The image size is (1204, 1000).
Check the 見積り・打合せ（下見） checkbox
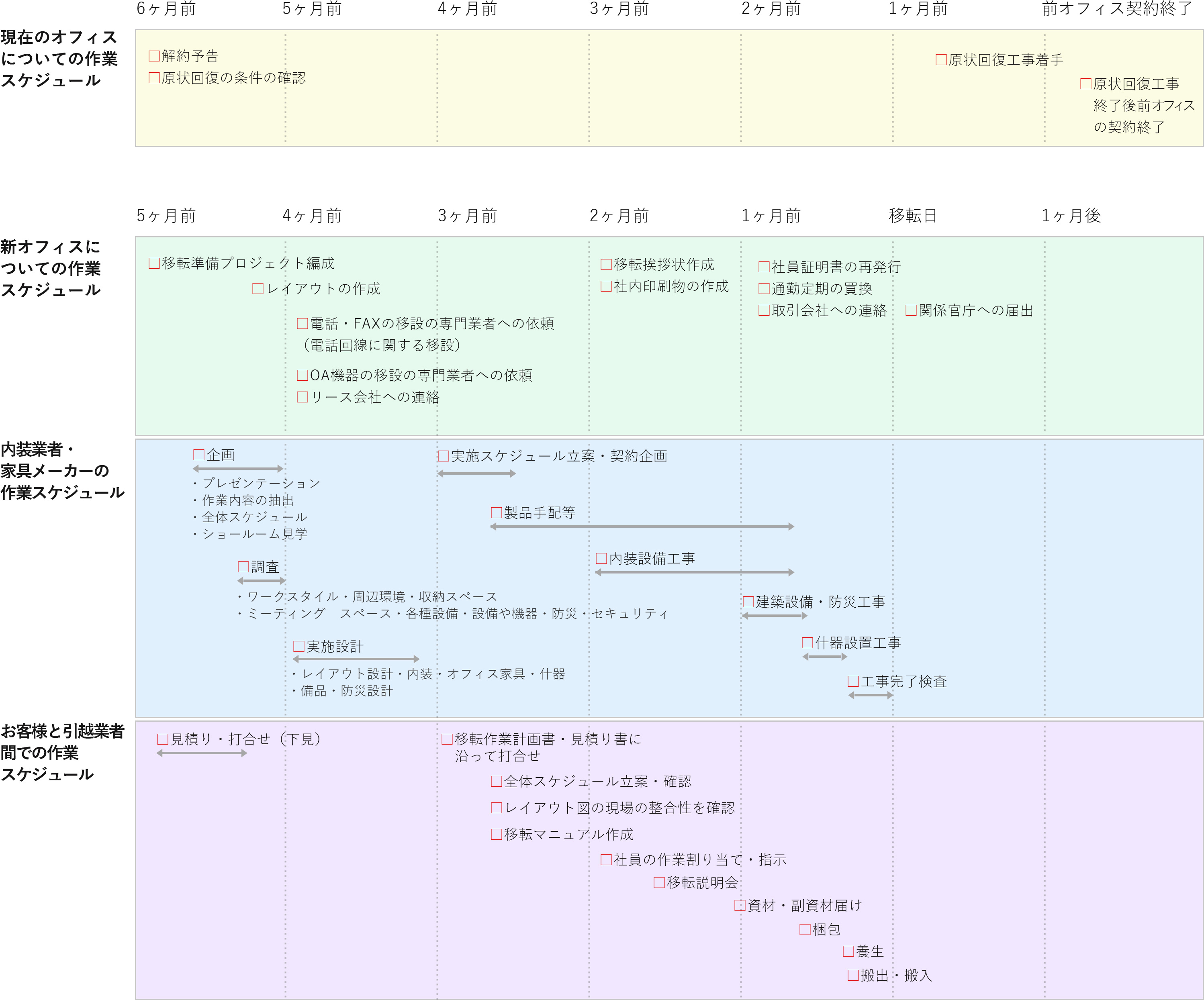[163, 739]
